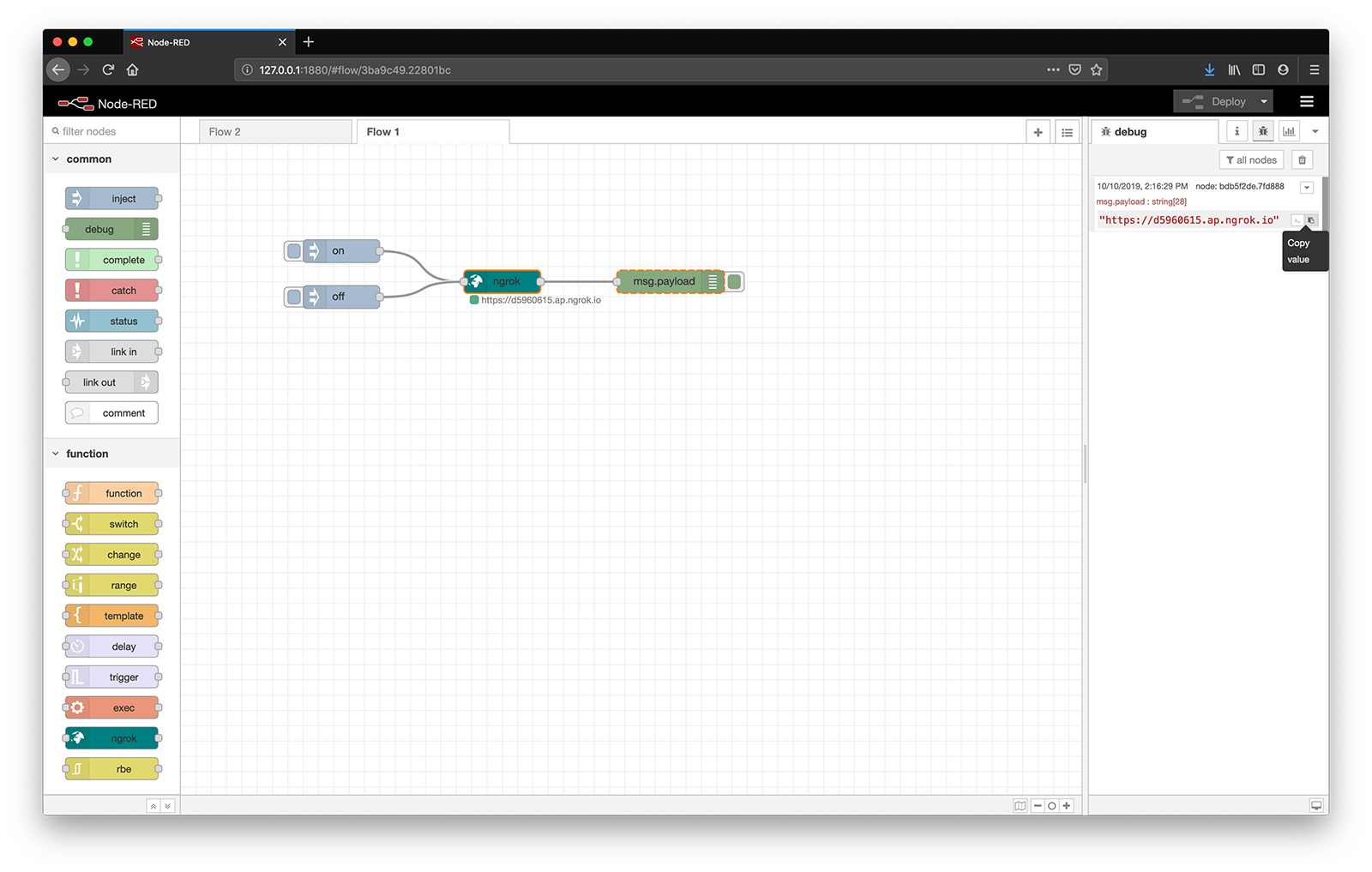Select the ngrok node on canvas

(502, 281)
